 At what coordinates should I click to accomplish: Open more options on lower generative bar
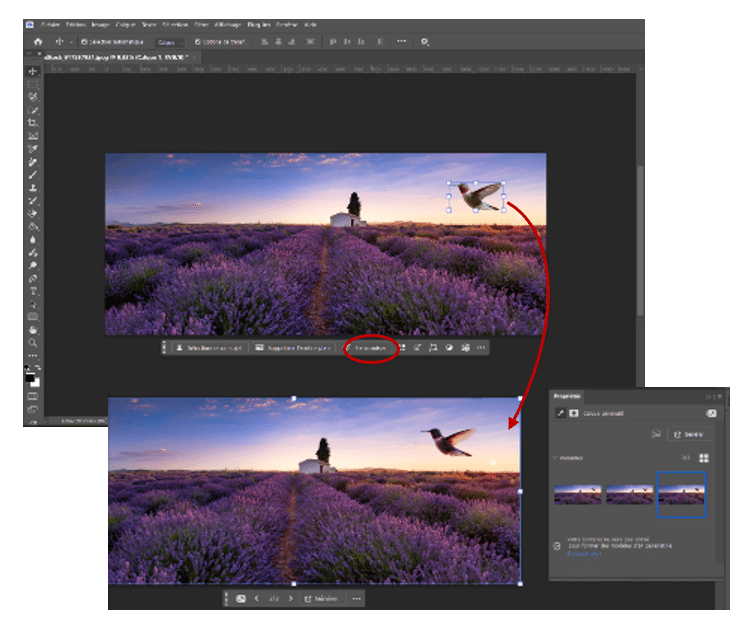(356, 598)
